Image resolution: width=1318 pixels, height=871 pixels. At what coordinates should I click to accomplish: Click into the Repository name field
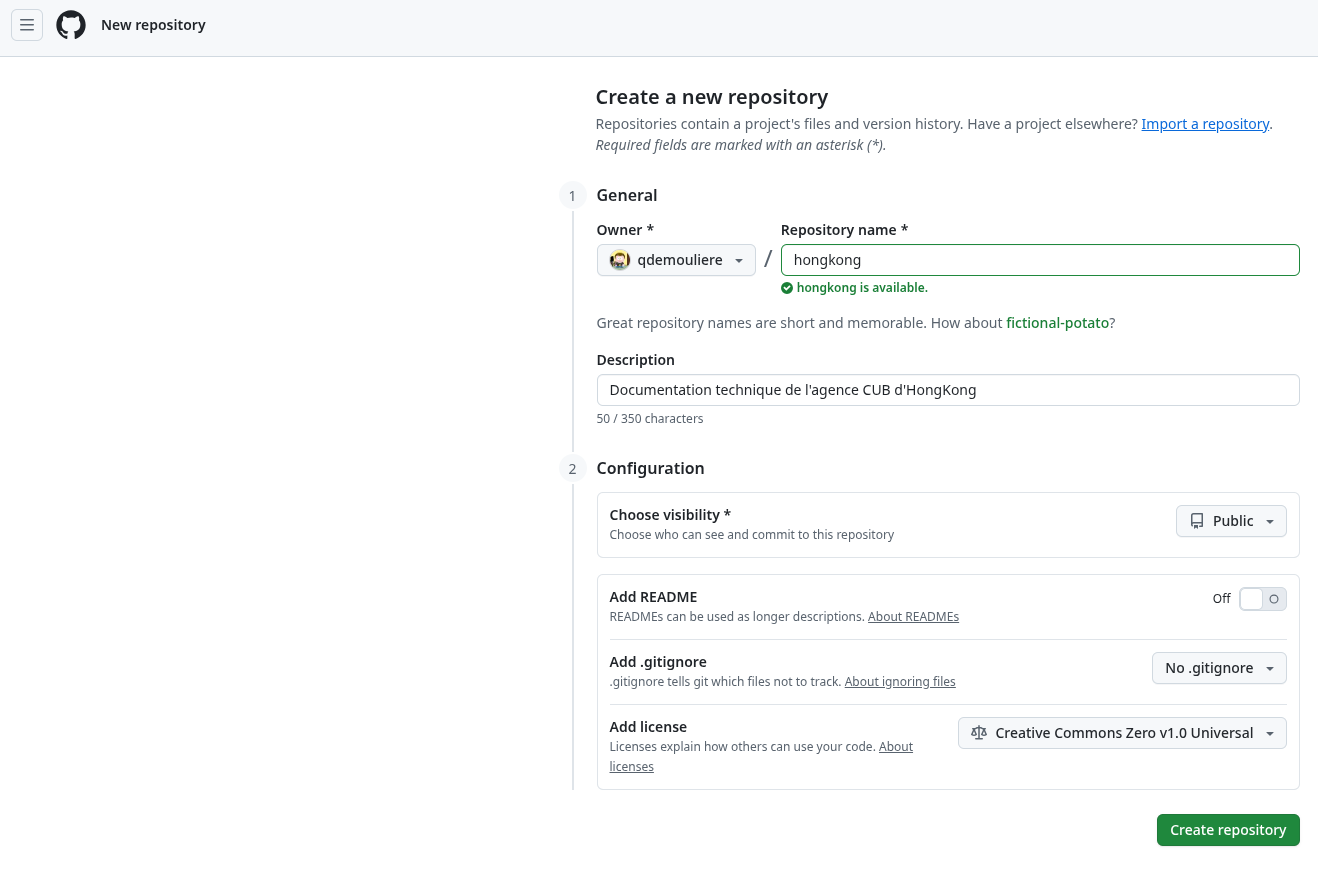[1040, 260]
